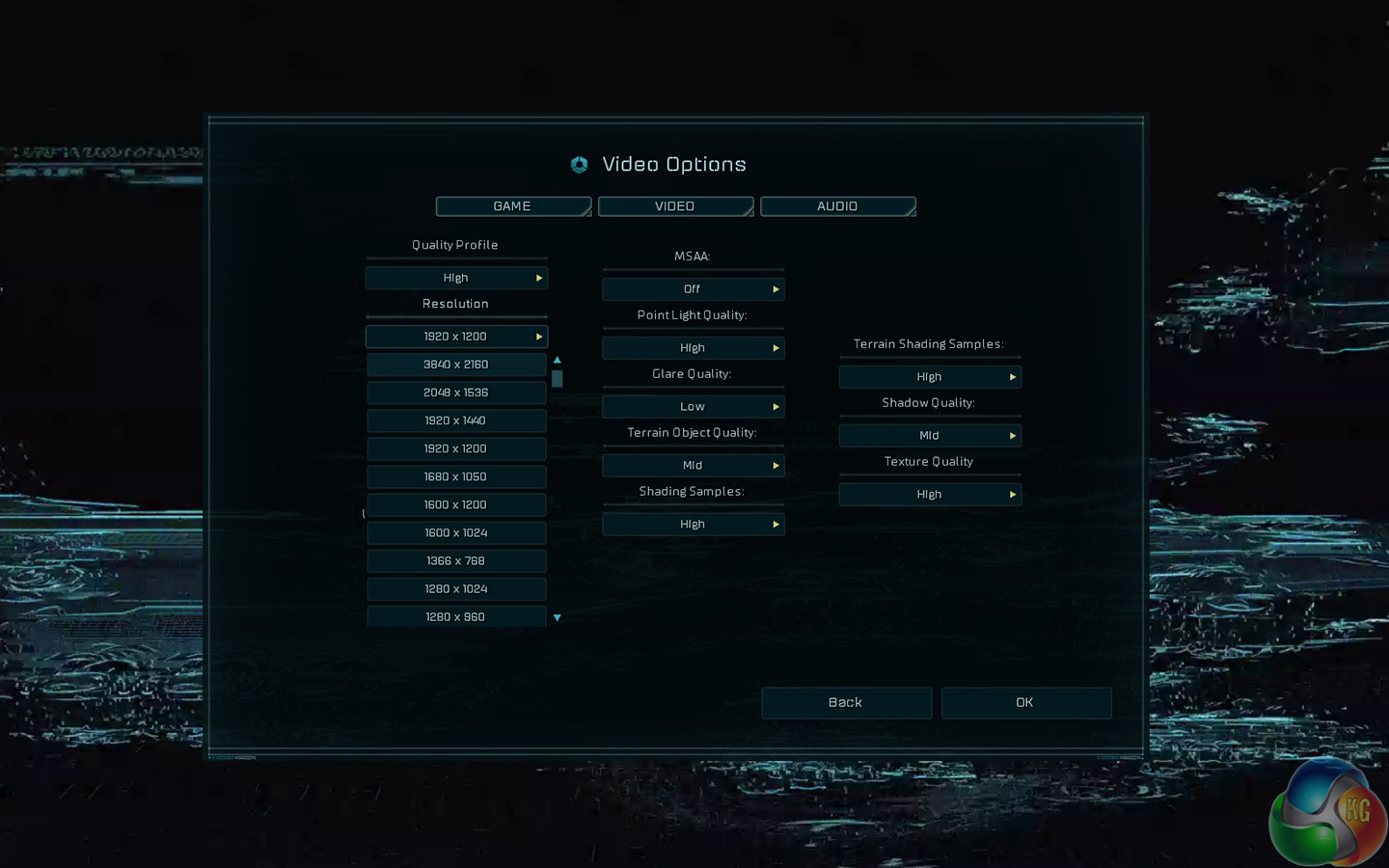This screenshot has height=868, width=1389.
Task: Expand the Terrain Object Quality dropdown
Action: [x=693, y=466]
